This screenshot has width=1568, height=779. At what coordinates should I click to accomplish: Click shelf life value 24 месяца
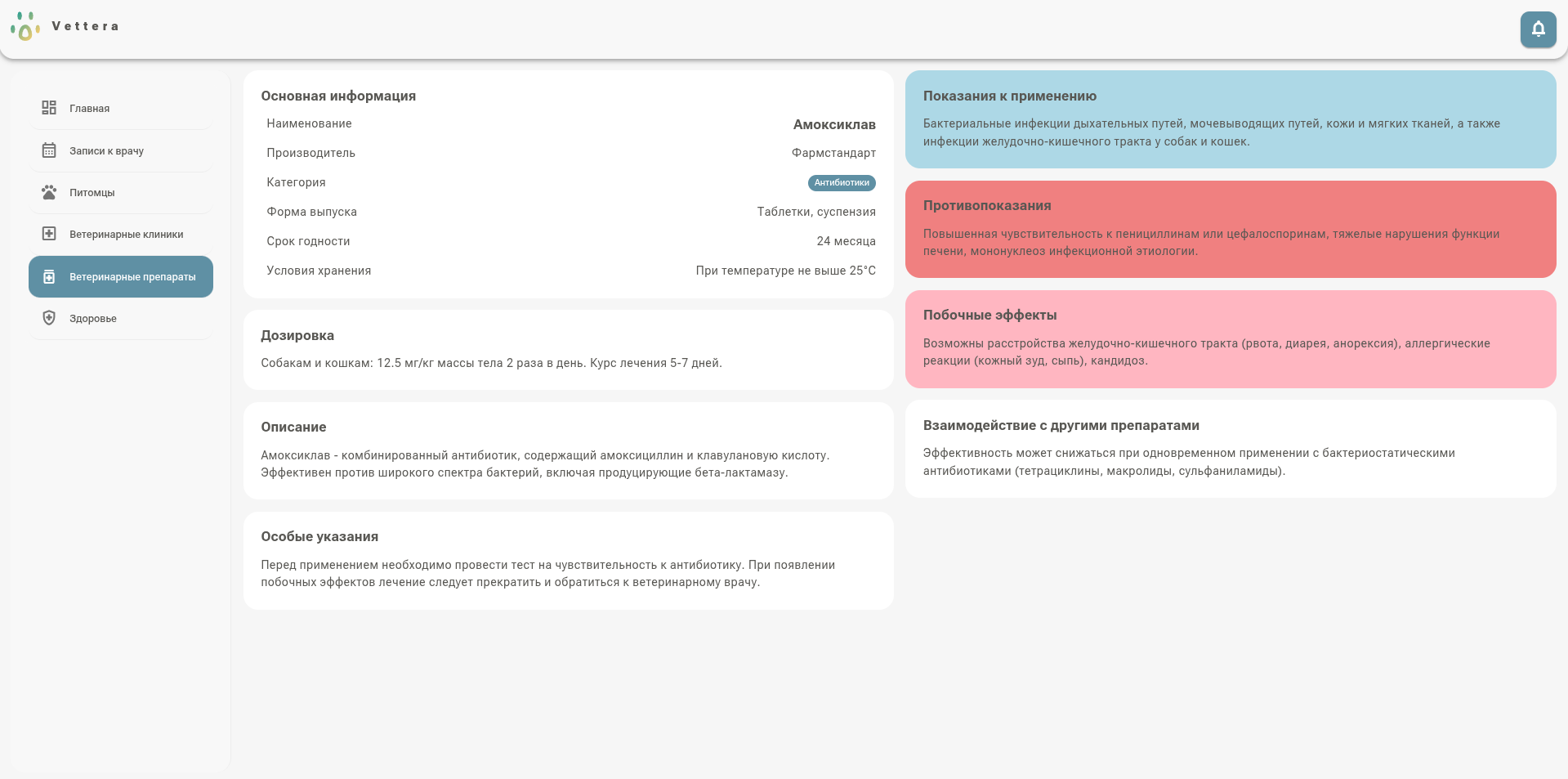click(846, 241)
